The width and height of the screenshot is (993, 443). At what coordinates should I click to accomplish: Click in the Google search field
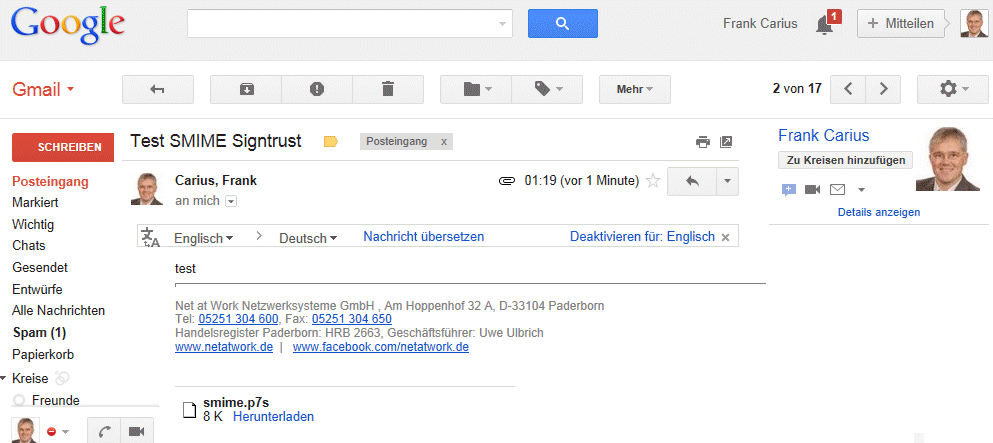(x=350, y=23)
